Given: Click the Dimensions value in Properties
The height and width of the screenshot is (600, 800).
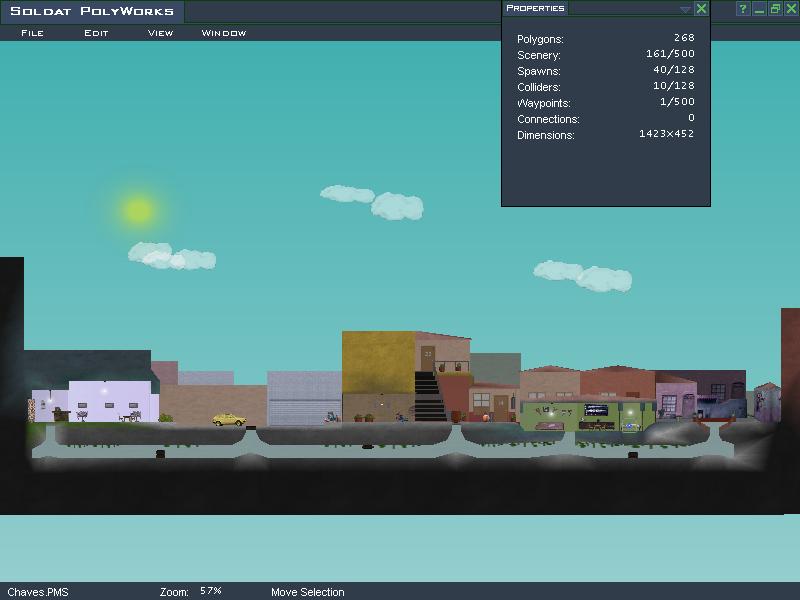Looking at the screenshot, I should (666, 134).
